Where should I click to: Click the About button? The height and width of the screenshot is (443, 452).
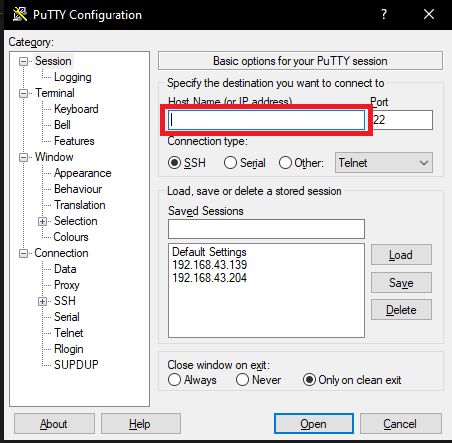54,424
